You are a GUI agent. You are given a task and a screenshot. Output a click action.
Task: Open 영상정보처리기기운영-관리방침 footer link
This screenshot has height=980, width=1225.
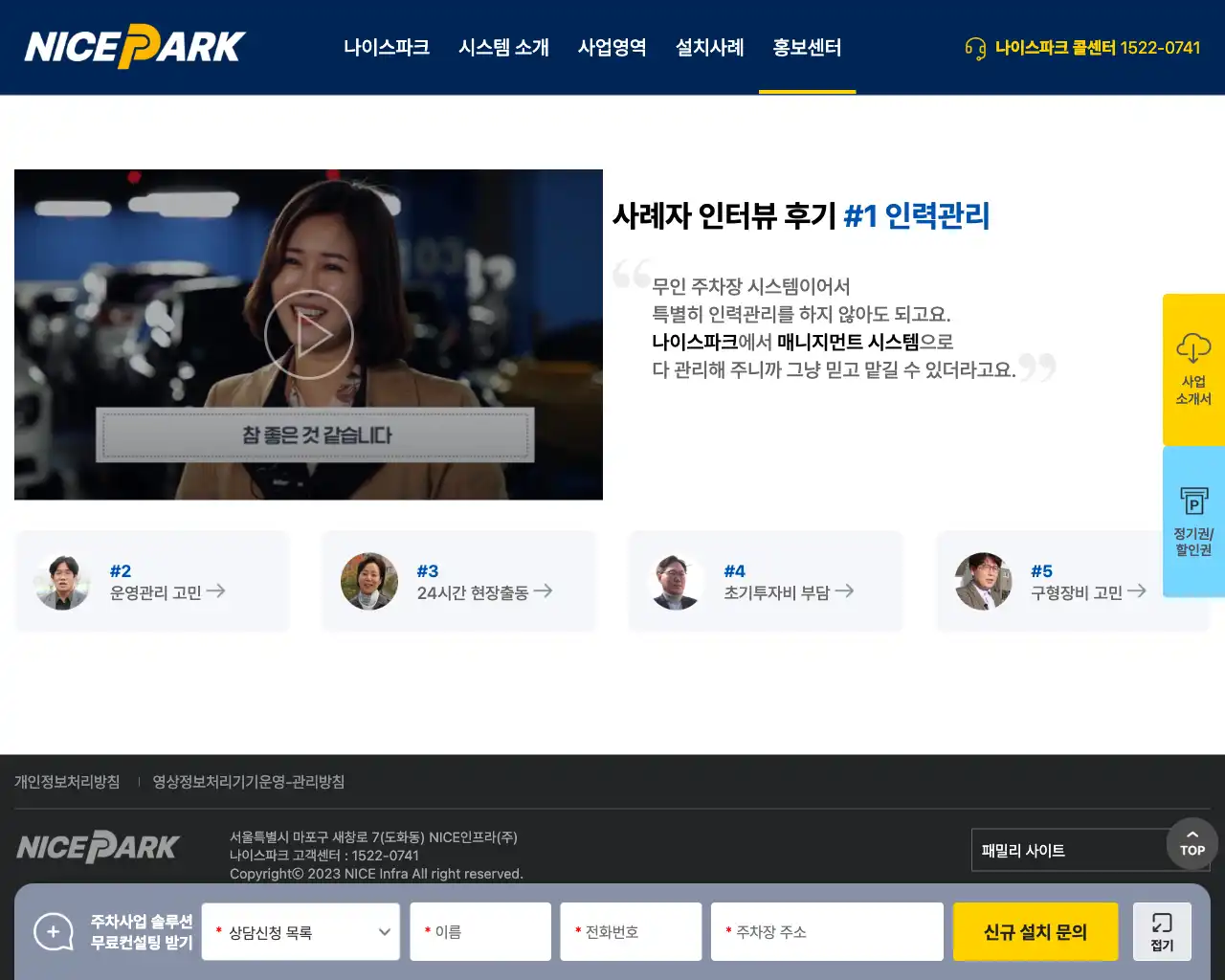pyautogui.click(x=249, y=782)
